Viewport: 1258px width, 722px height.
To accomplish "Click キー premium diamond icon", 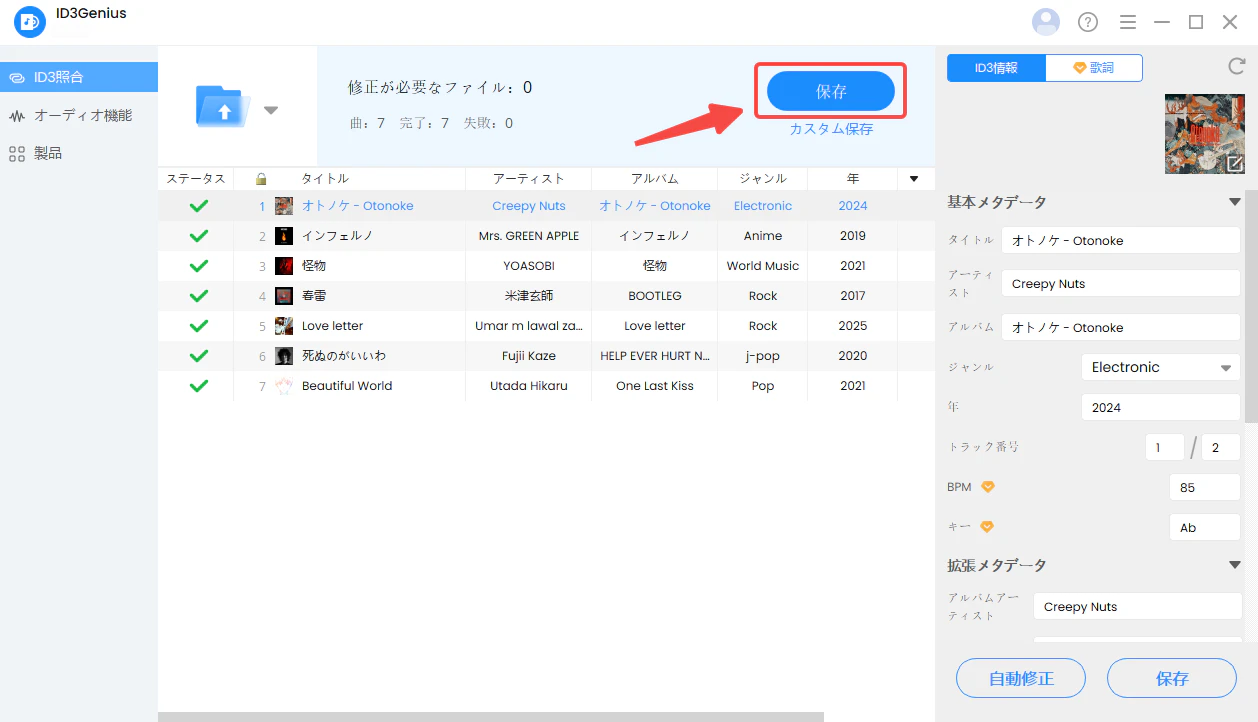I will pyautogui.click(x=988, y=527).
